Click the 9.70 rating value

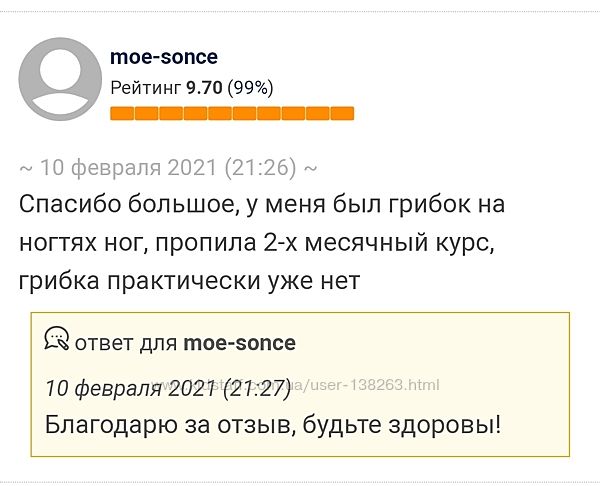point(205,87)
